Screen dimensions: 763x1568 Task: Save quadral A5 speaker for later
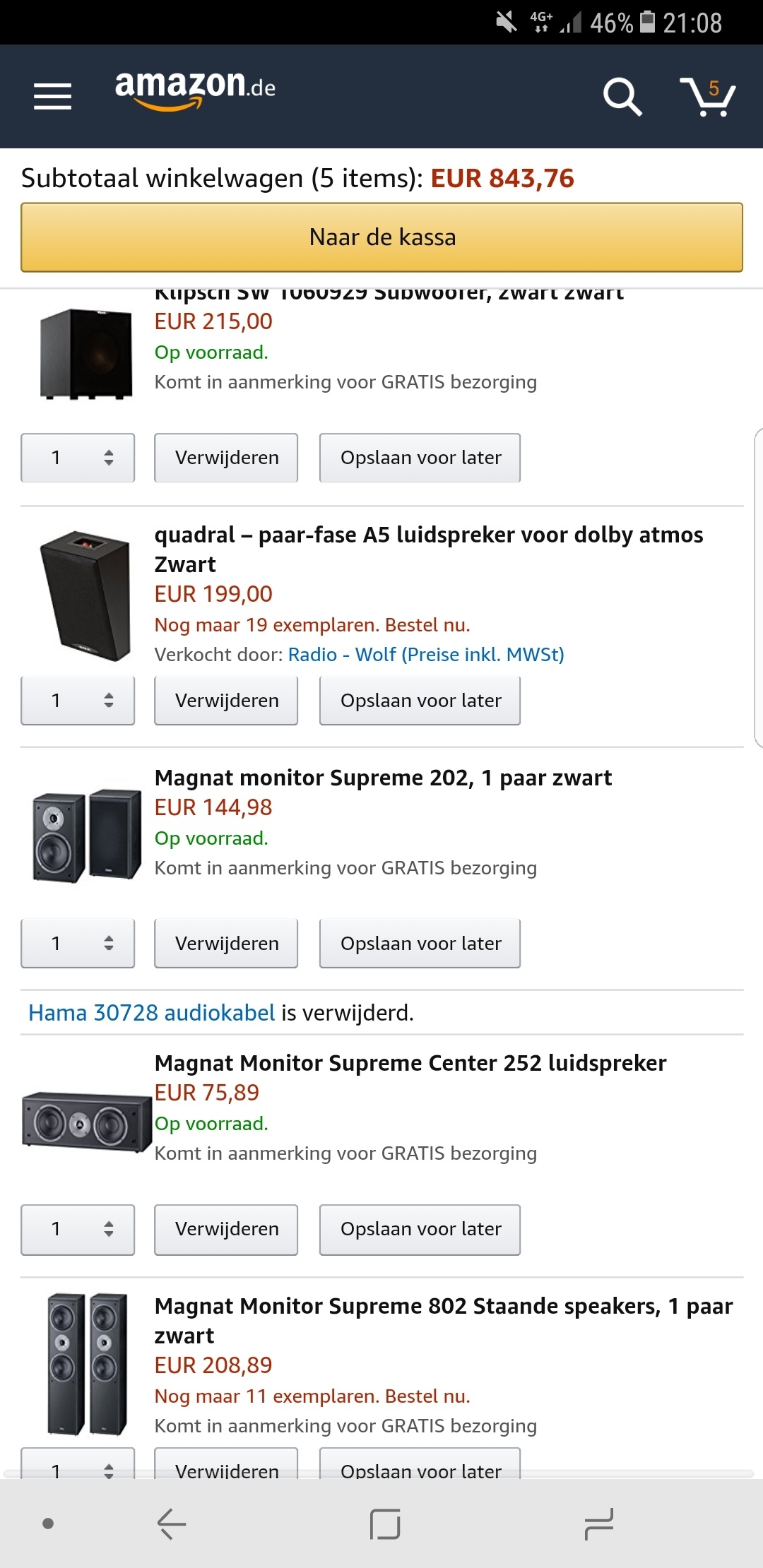click(420, 701)
